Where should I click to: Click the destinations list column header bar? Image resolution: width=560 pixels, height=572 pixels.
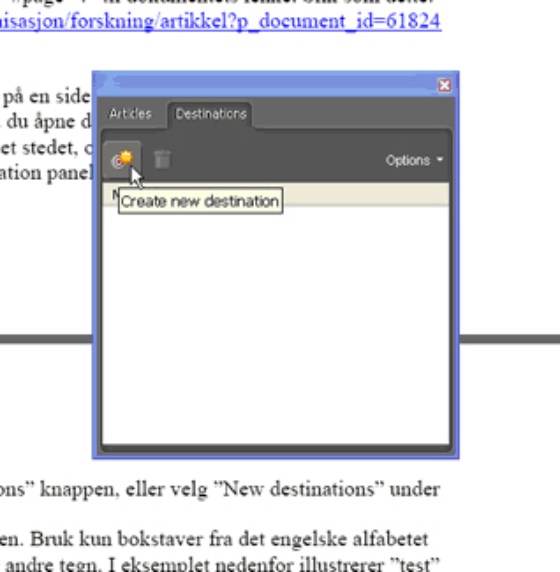275,195
